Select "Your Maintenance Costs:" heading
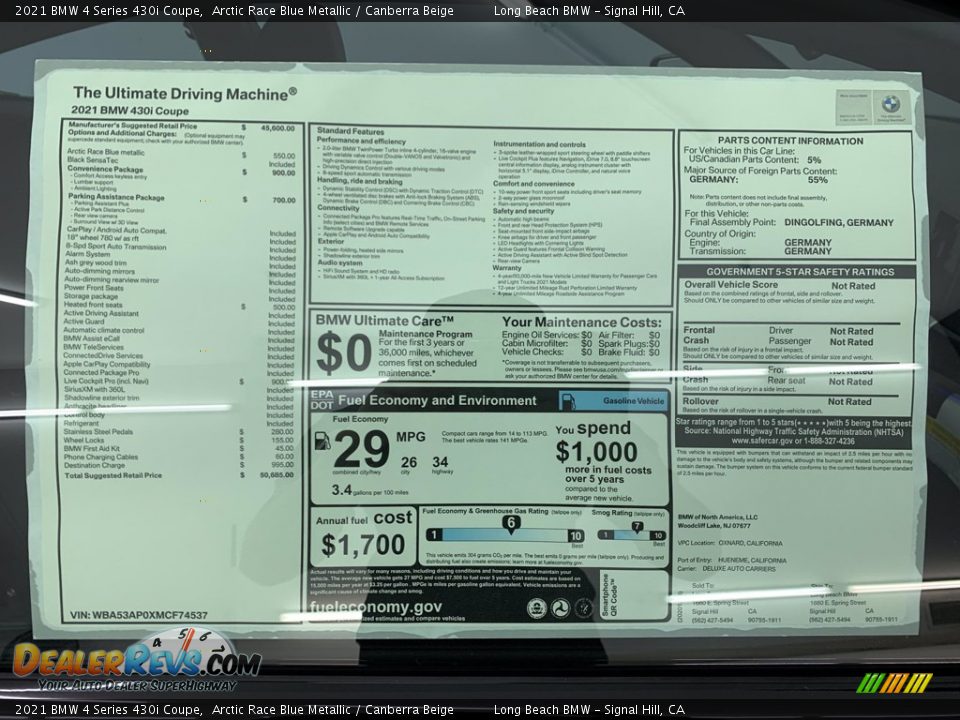The width and height of the screenshot is (960, 720). pyautogui.click(x=582, y=322)
